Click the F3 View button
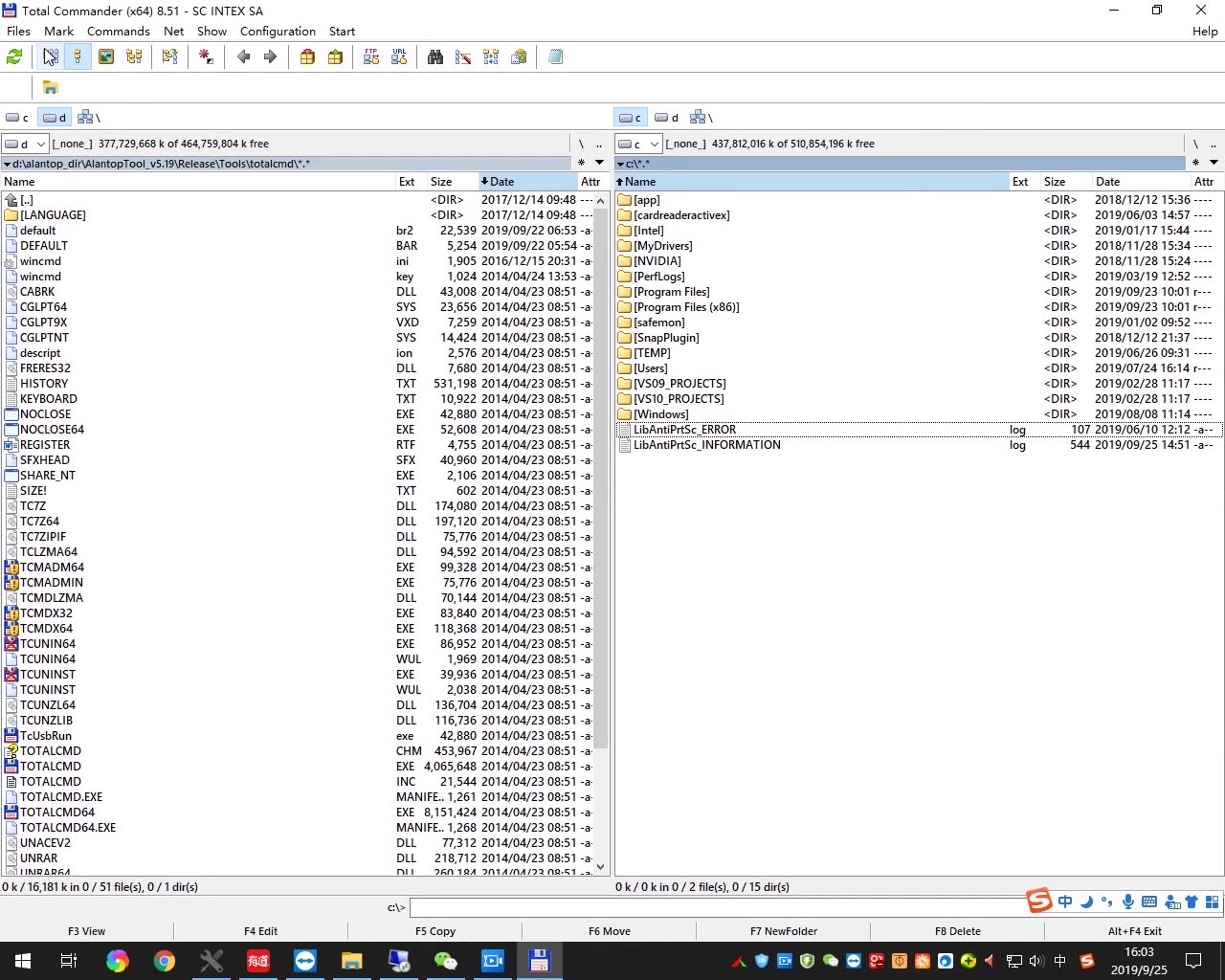1225x980 pixels. 87,930
